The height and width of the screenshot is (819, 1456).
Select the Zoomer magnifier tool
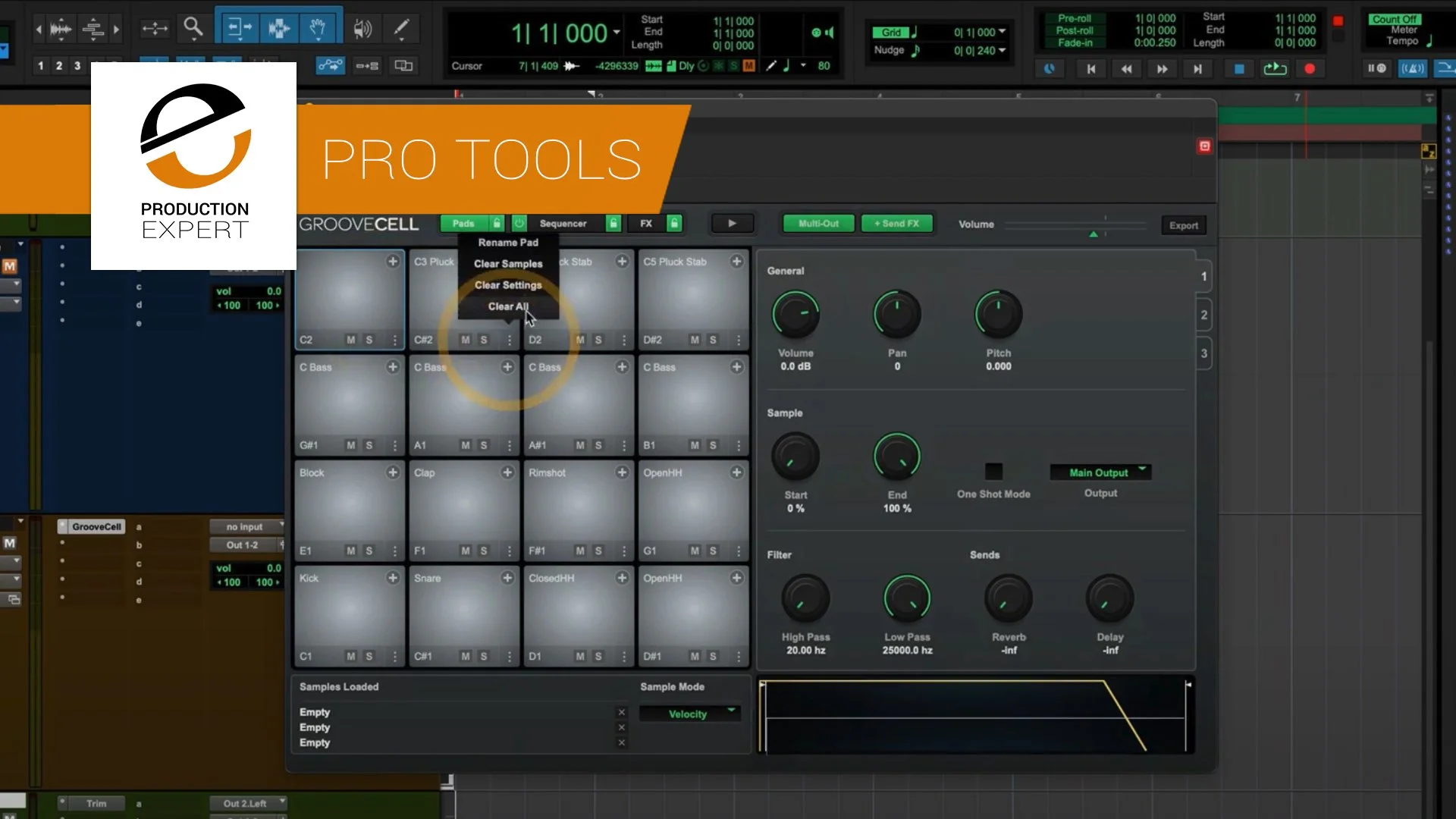click(193, 29)
